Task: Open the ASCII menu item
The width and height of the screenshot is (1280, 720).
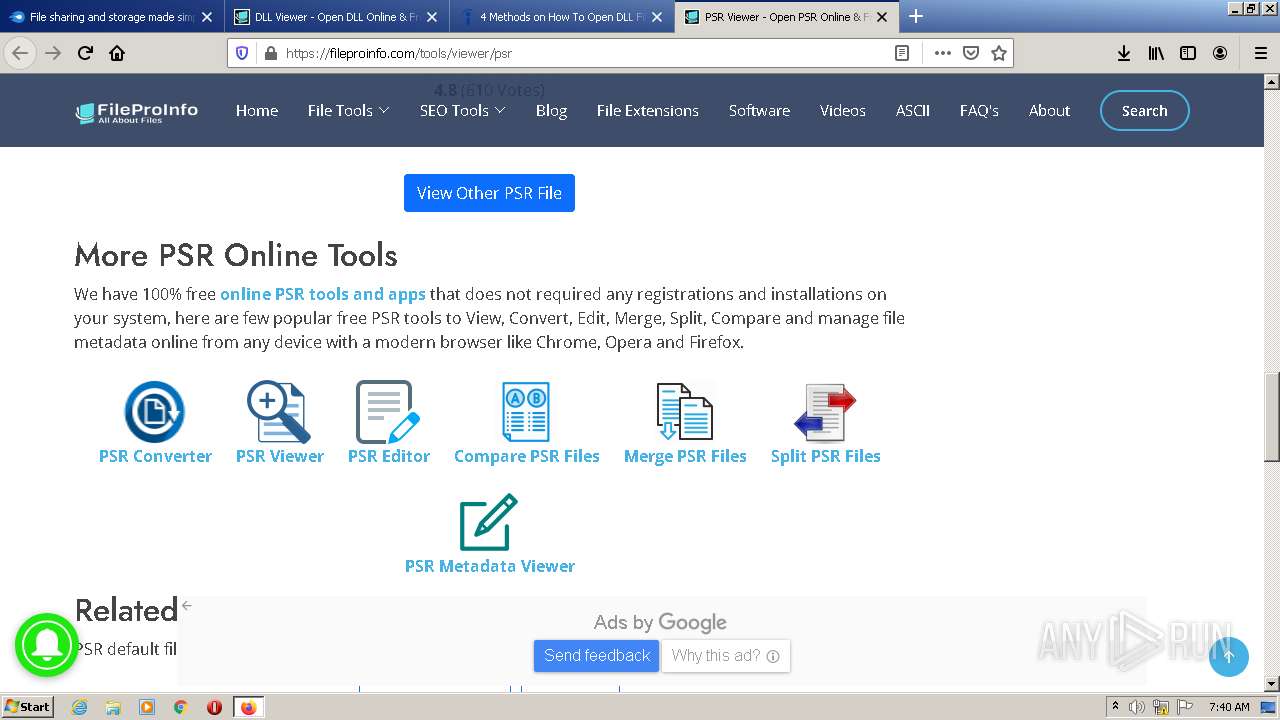Action: click(x=912, y=110)
